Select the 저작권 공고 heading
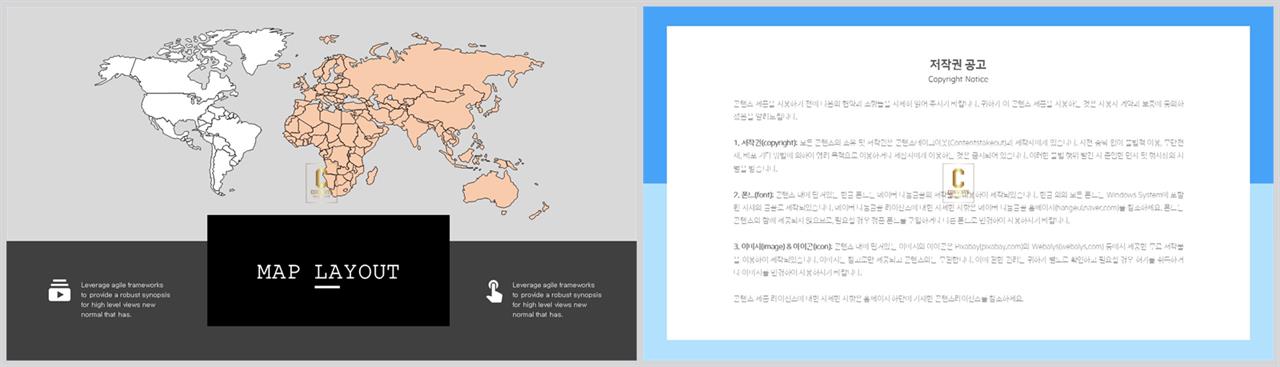Viewport: 1280px width, 367px height. click(958, 63)
